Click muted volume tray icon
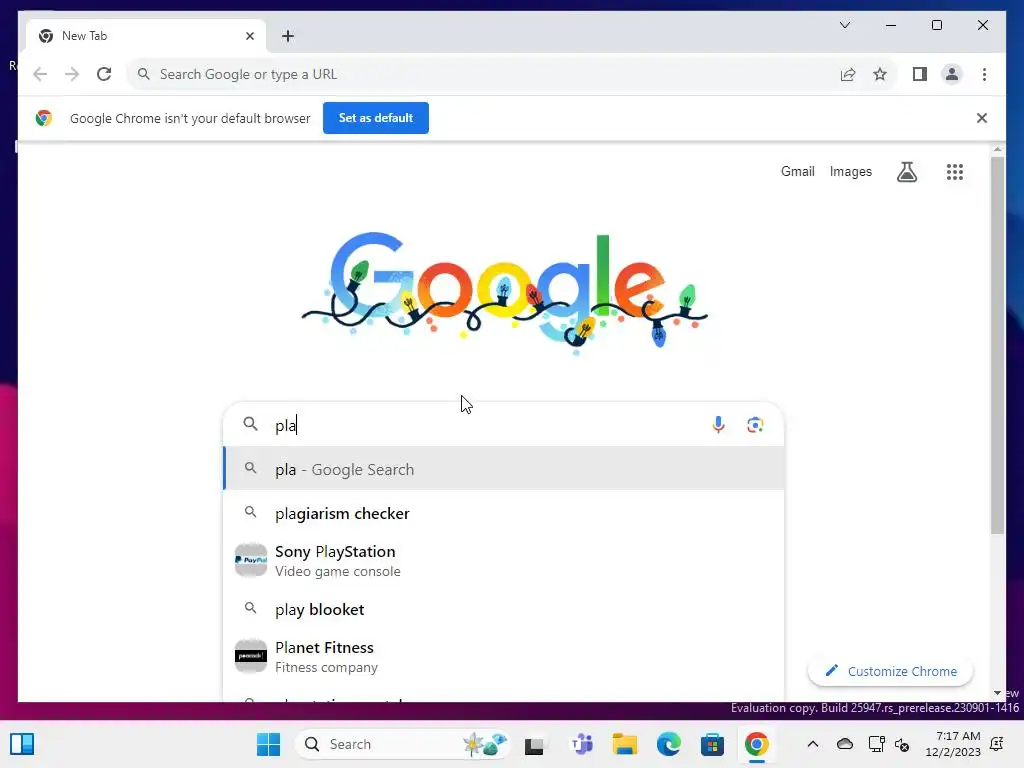Screen dimensions: 1024x768 (x=902, y=744)
